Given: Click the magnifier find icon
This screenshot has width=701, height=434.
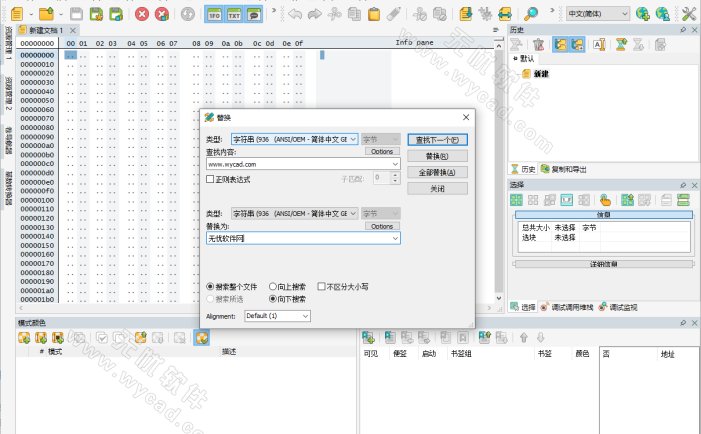Looking at the screenshot, I should tap(531, 14).
